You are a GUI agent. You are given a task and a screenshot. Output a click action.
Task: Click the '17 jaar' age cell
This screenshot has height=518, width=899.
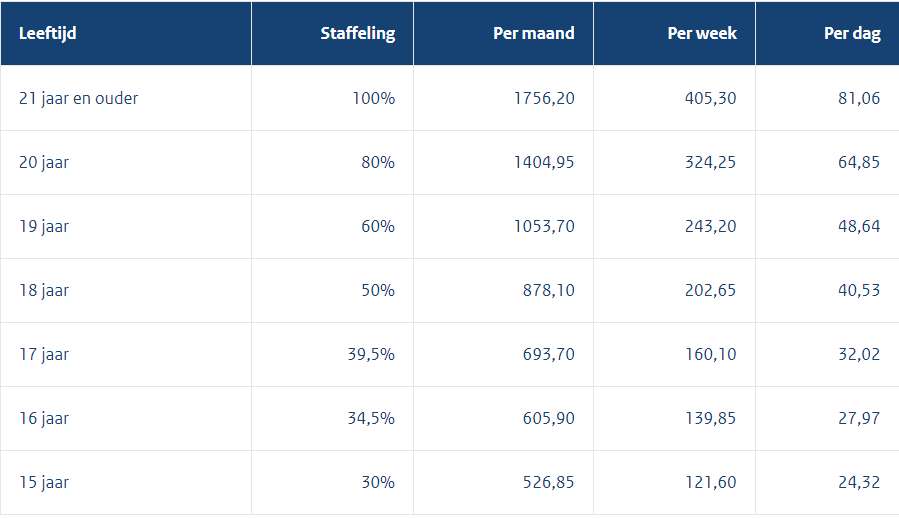coord(44,354)
